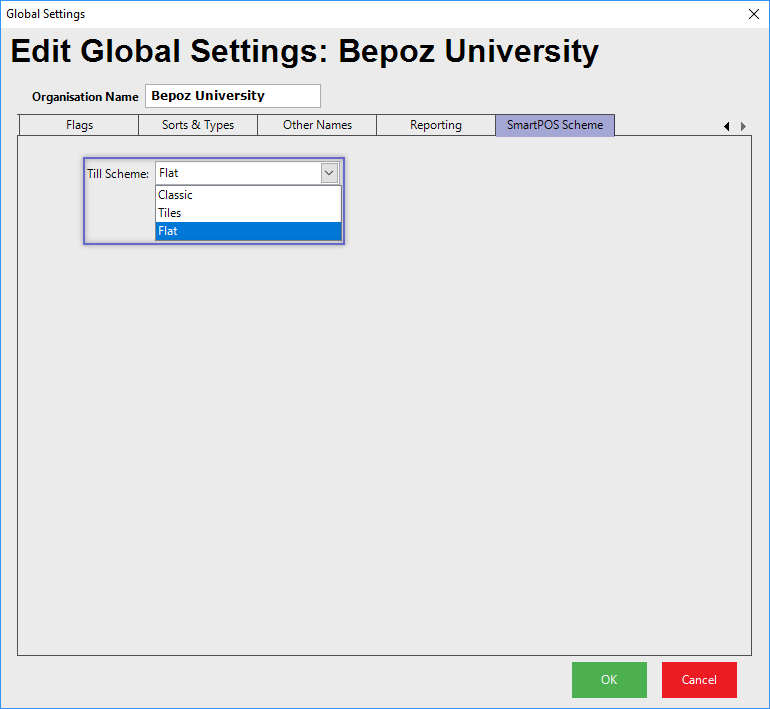
Task: Open the Flags tab
Action: (x=79, y=125)
